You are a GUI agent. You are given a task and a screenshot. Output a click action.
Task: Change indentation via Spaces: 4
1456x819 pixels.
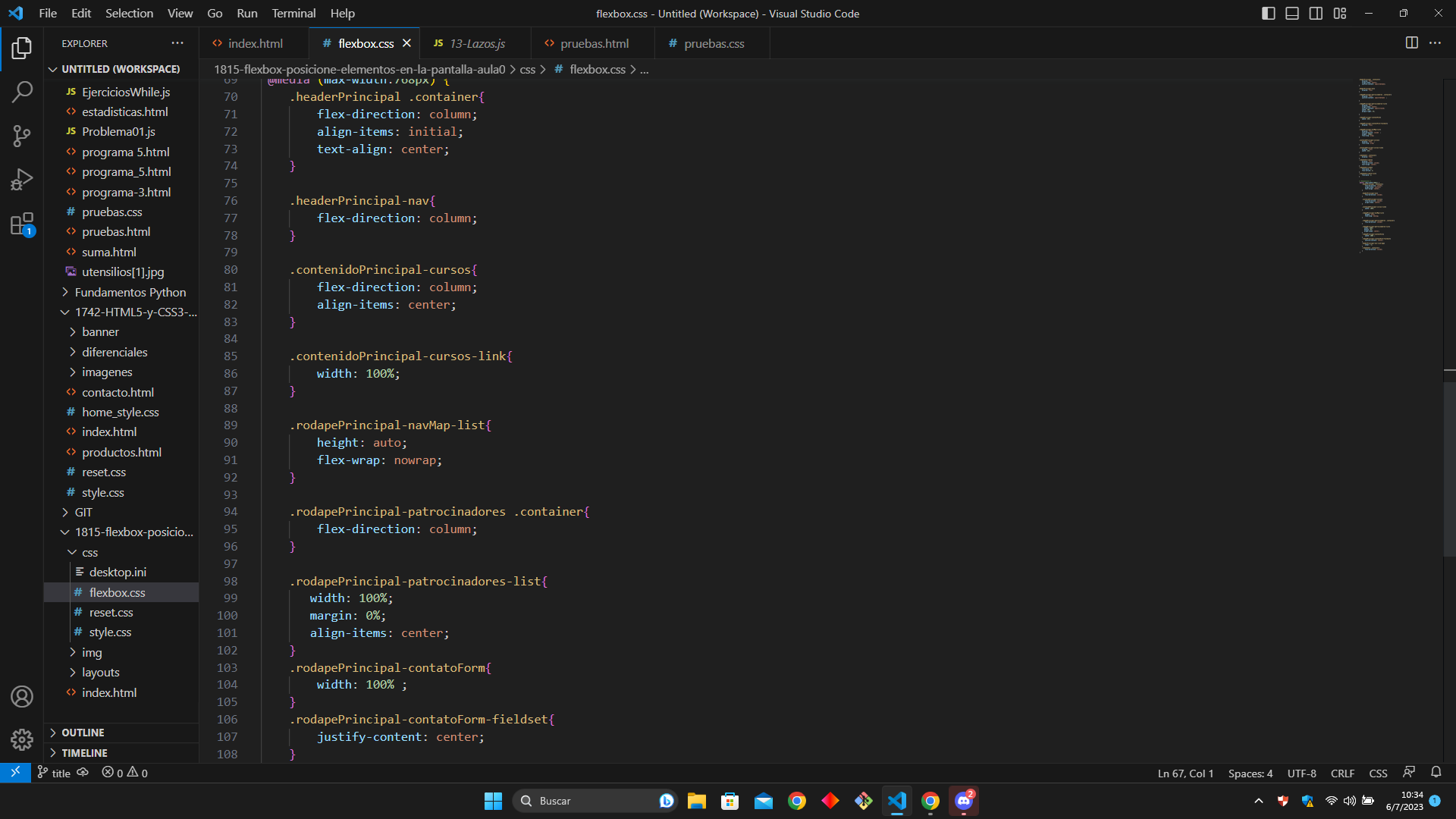(x=1250, y=773)
